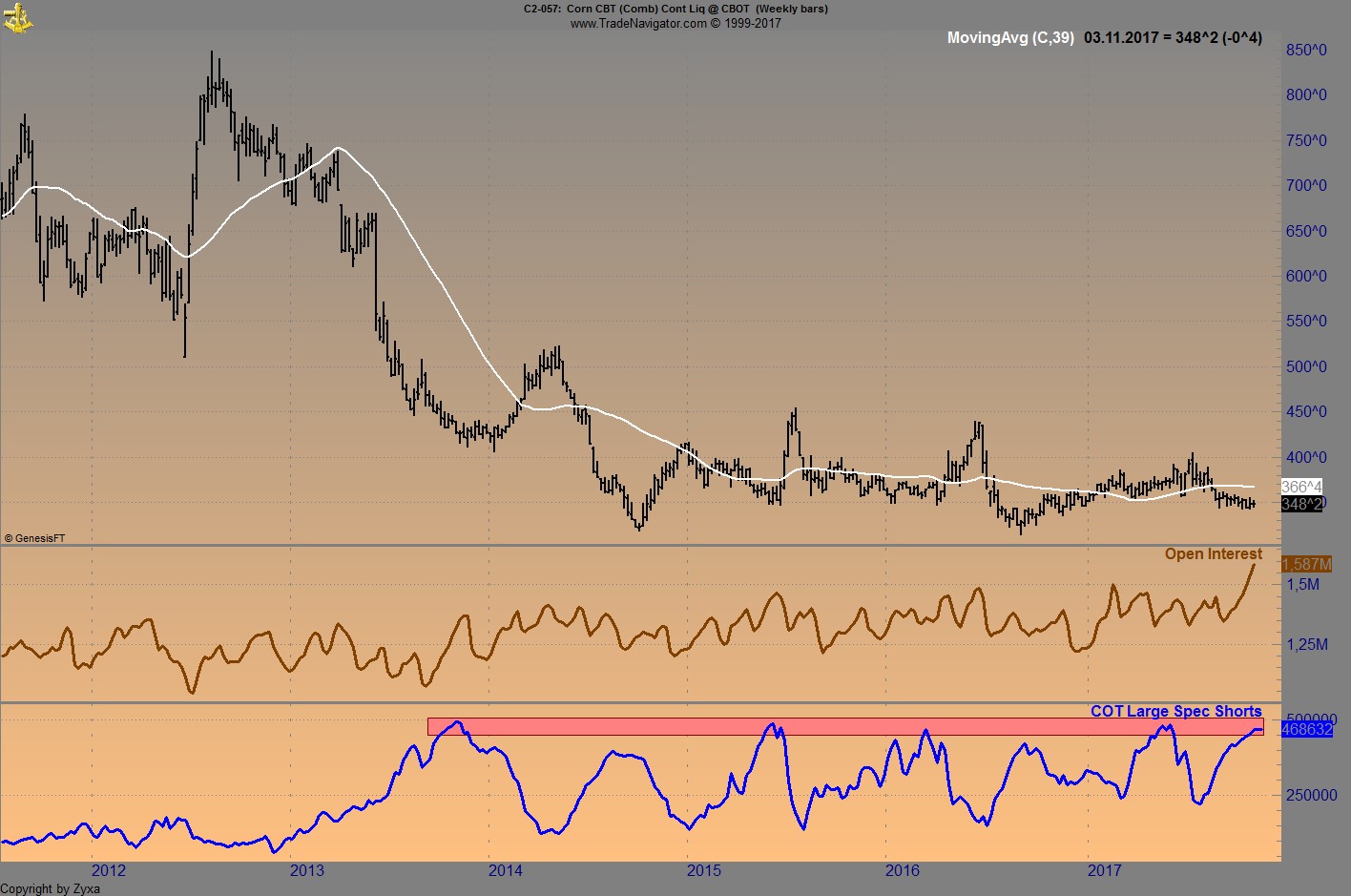Click the COT Large Spec Shorts label
This screenshot has width=1351, height=896.
[1175, 711]
